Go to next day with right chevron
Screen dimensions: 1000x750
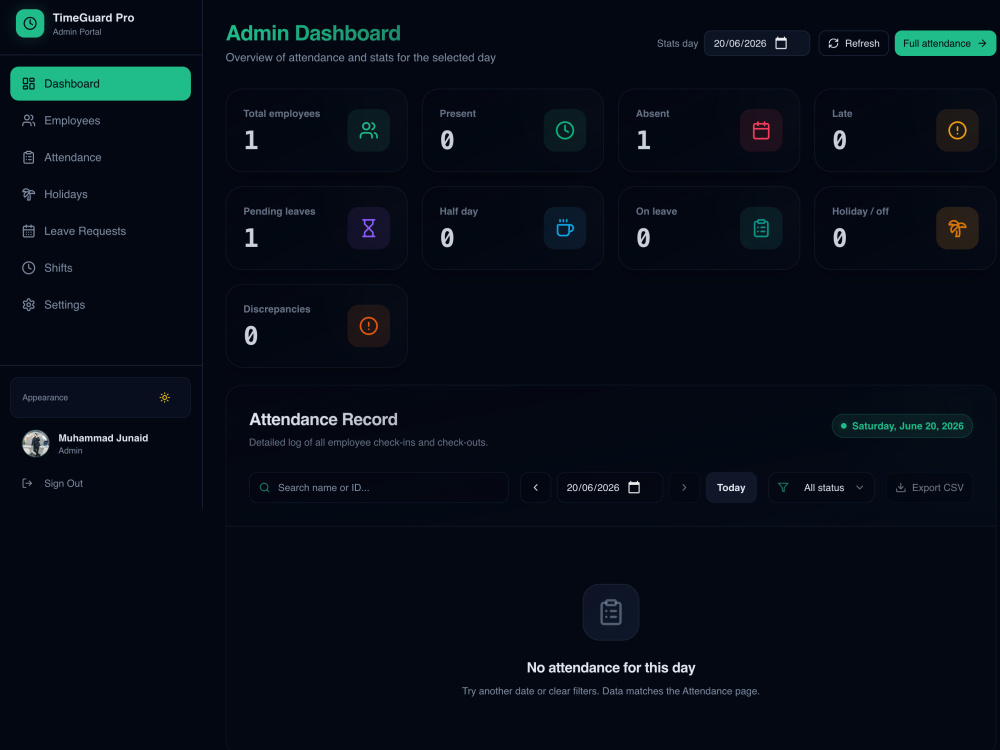pyautogui.click(x=684, y=487)
